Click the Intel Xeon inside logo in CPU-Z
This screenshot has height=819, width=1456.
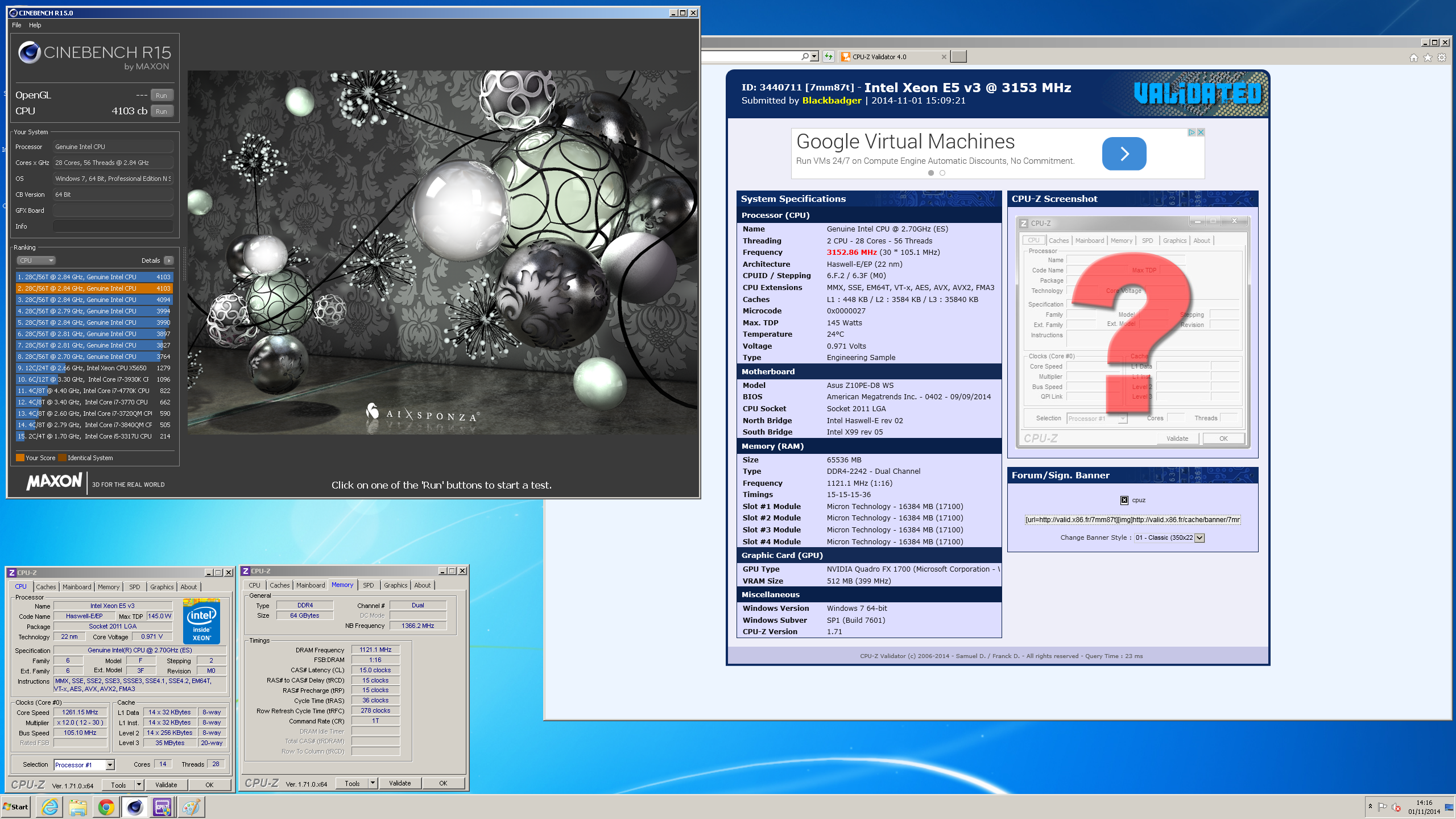[x=201, y=623]
